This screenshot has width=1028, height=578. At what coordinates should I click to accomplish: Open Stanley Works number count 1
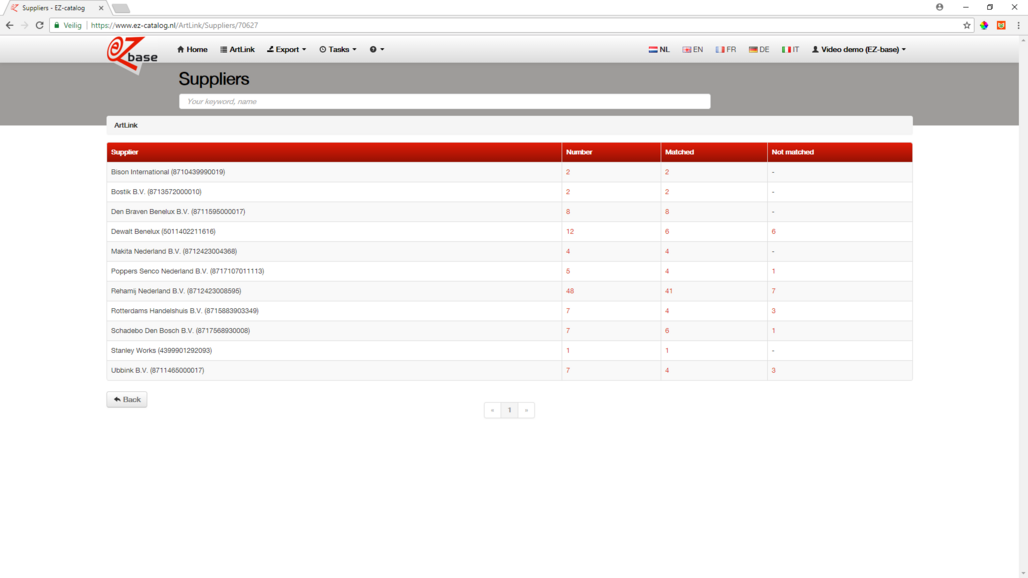coord(568,351)
